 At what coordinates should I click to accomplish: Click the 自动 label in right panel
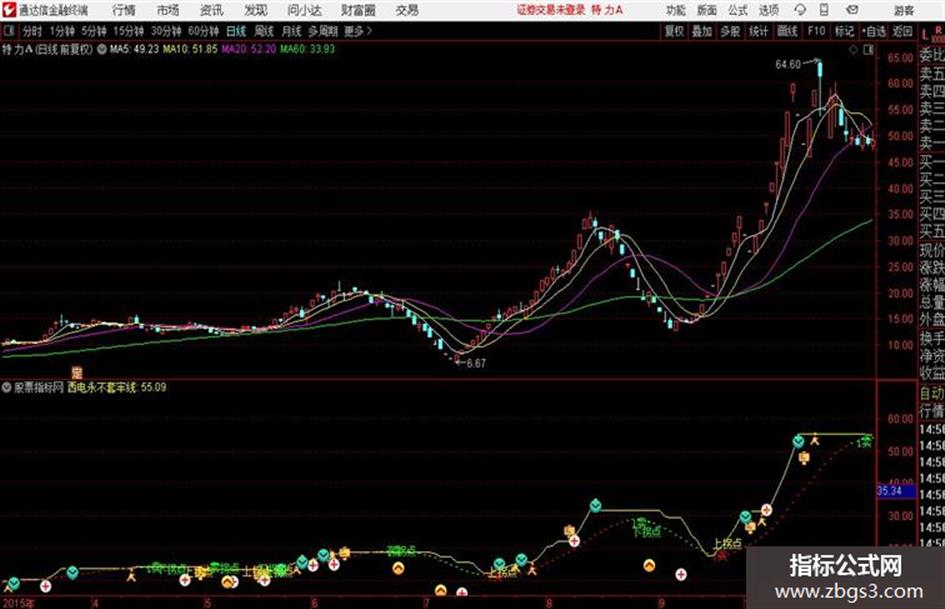[932, 393]
